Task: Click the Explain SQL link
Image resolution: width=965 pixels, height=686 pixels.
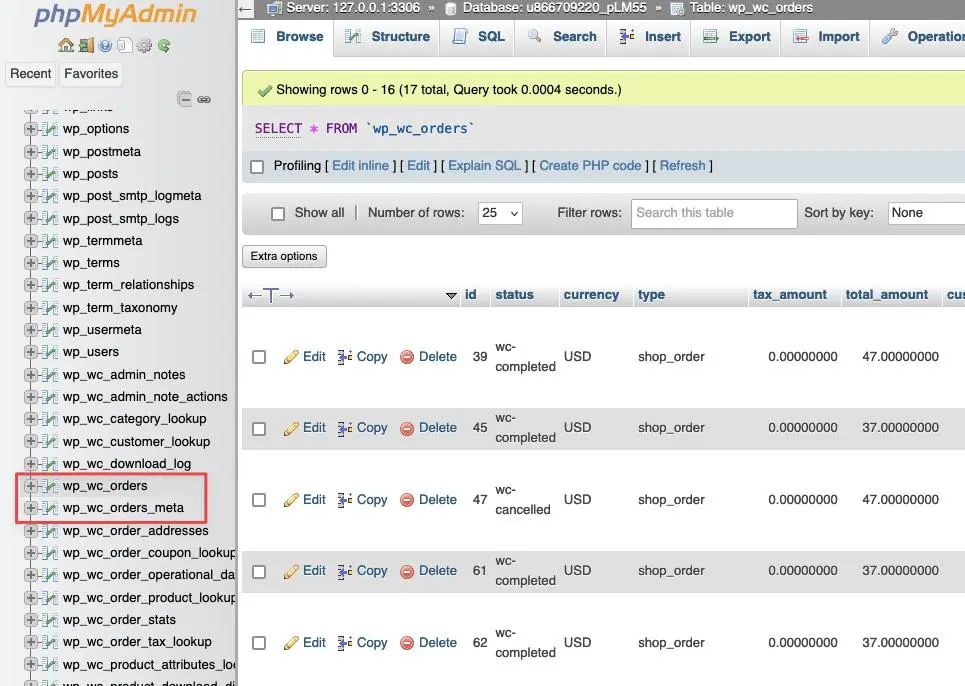Action: pyautogui.click(x=484, y=166)
